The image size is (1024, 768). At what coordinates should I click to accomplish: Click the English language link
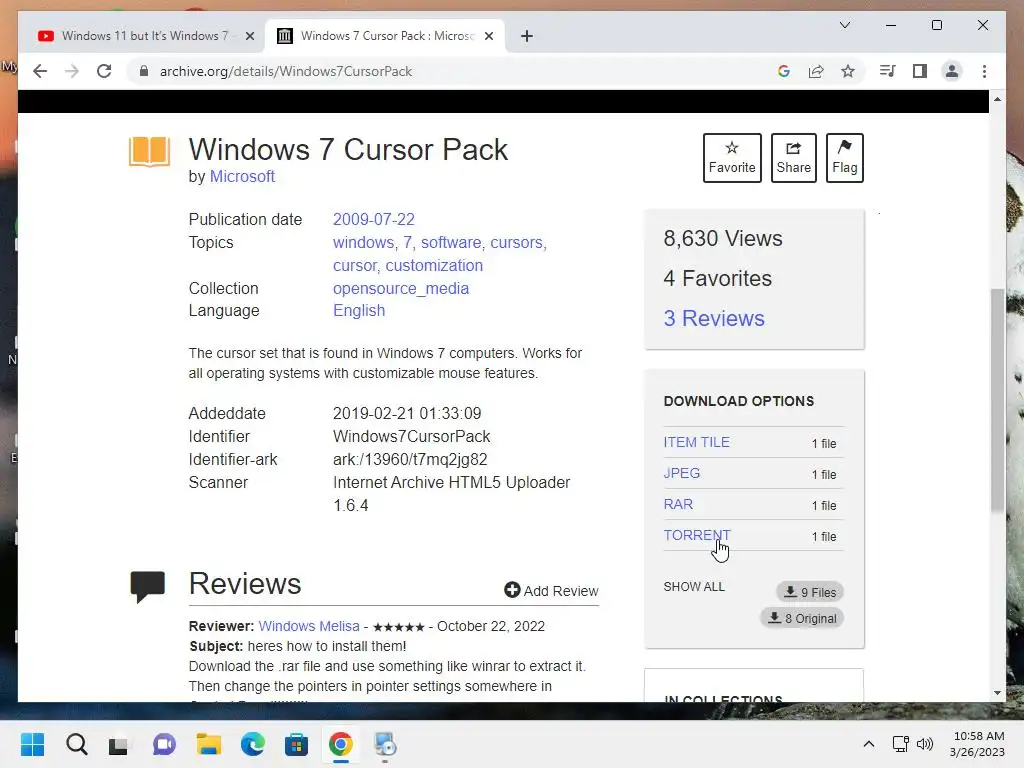point(359,311)
